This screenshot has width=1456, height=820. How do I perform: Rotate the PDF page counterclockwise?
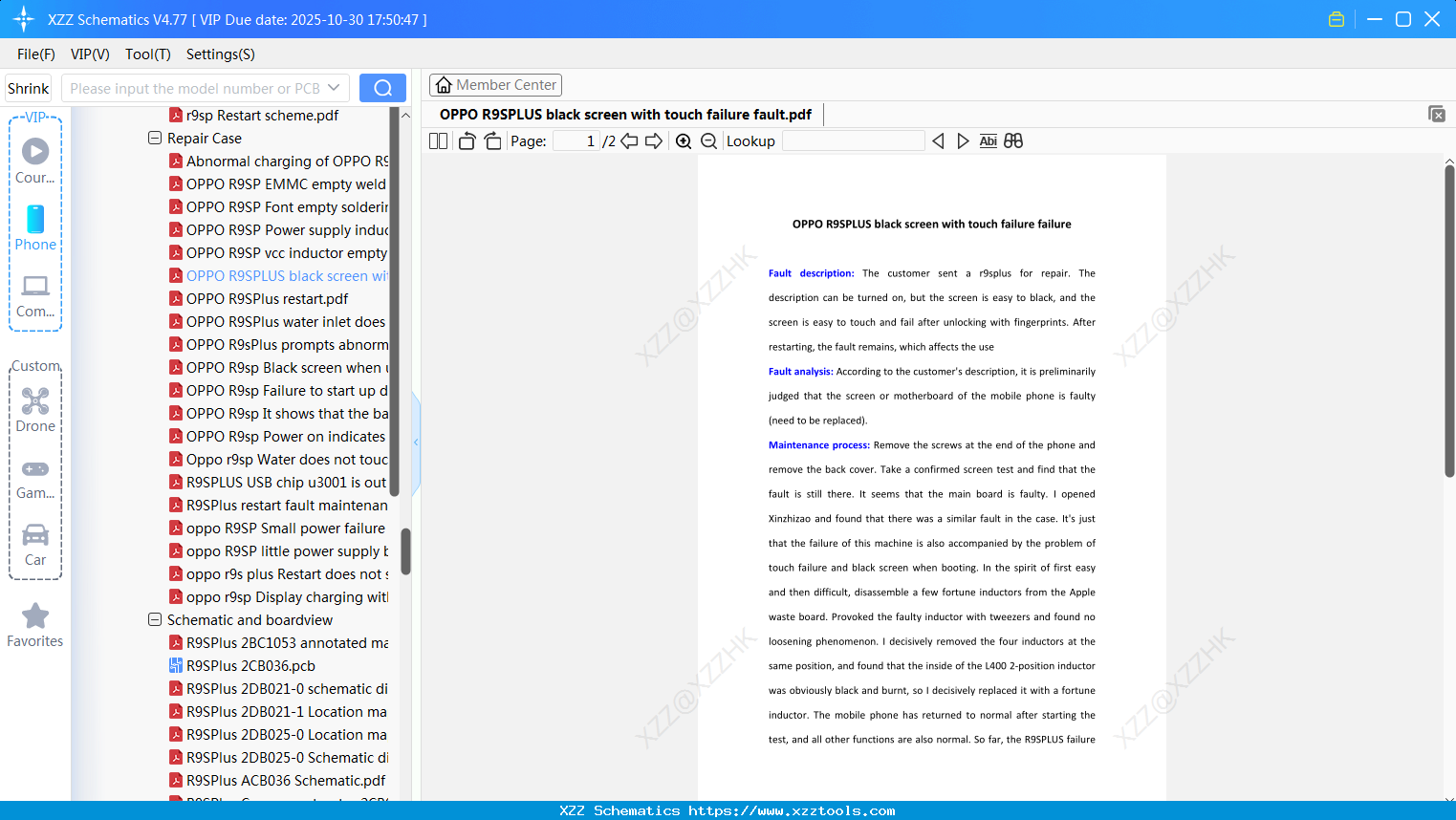click(x=467, y=141)
